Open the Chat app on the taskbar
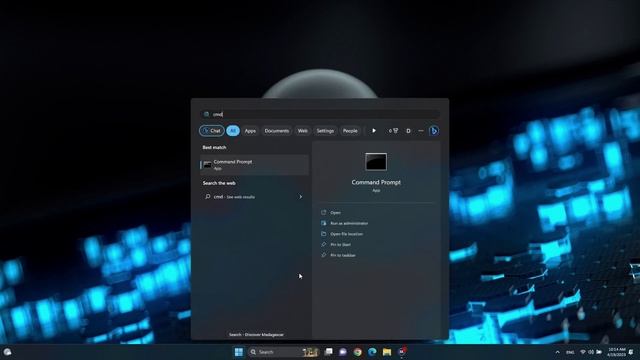640x360 pixels. click(x=343, y=352)
